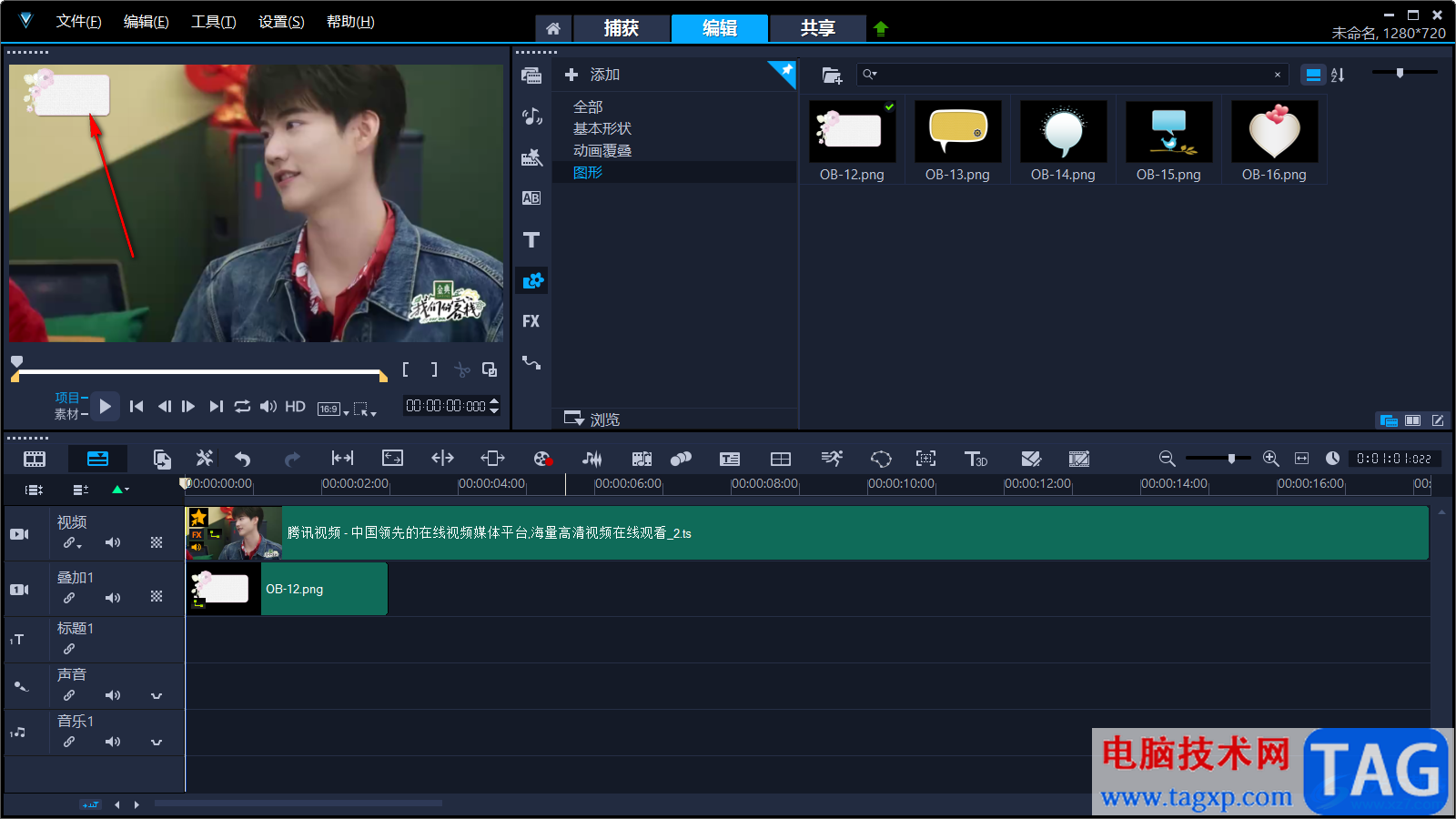The height and width of the screenshot is (819, 1456).
Task: Click the 浏览 browse button
Action: pyautogui.click(x=592, y=419)
